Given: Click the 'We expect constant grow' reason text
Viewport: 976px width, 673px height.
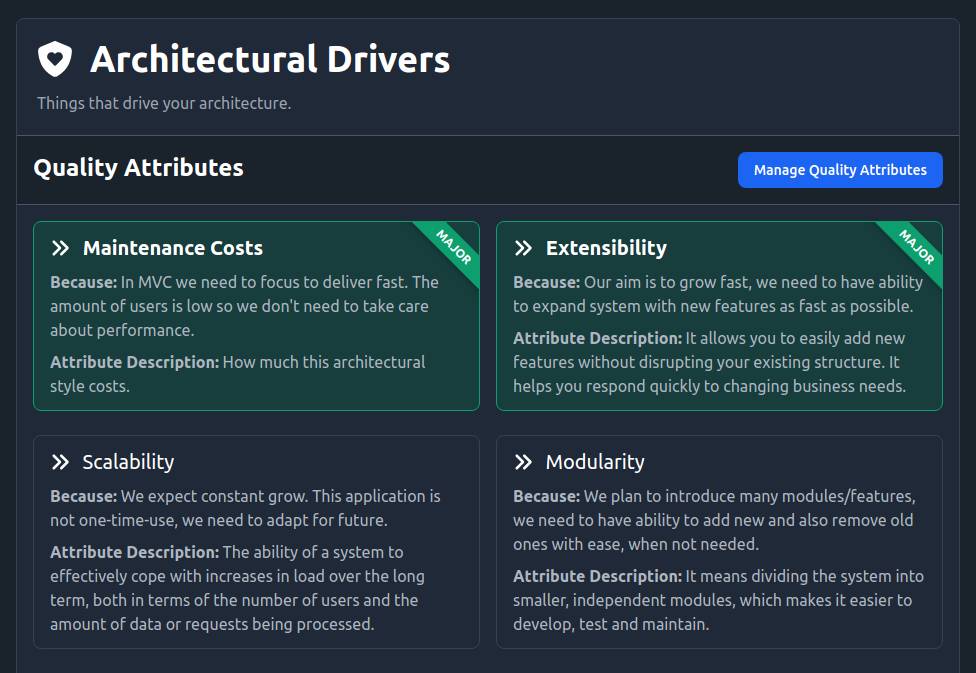Looking at the screenshot, I should click(x=245, y=508).
